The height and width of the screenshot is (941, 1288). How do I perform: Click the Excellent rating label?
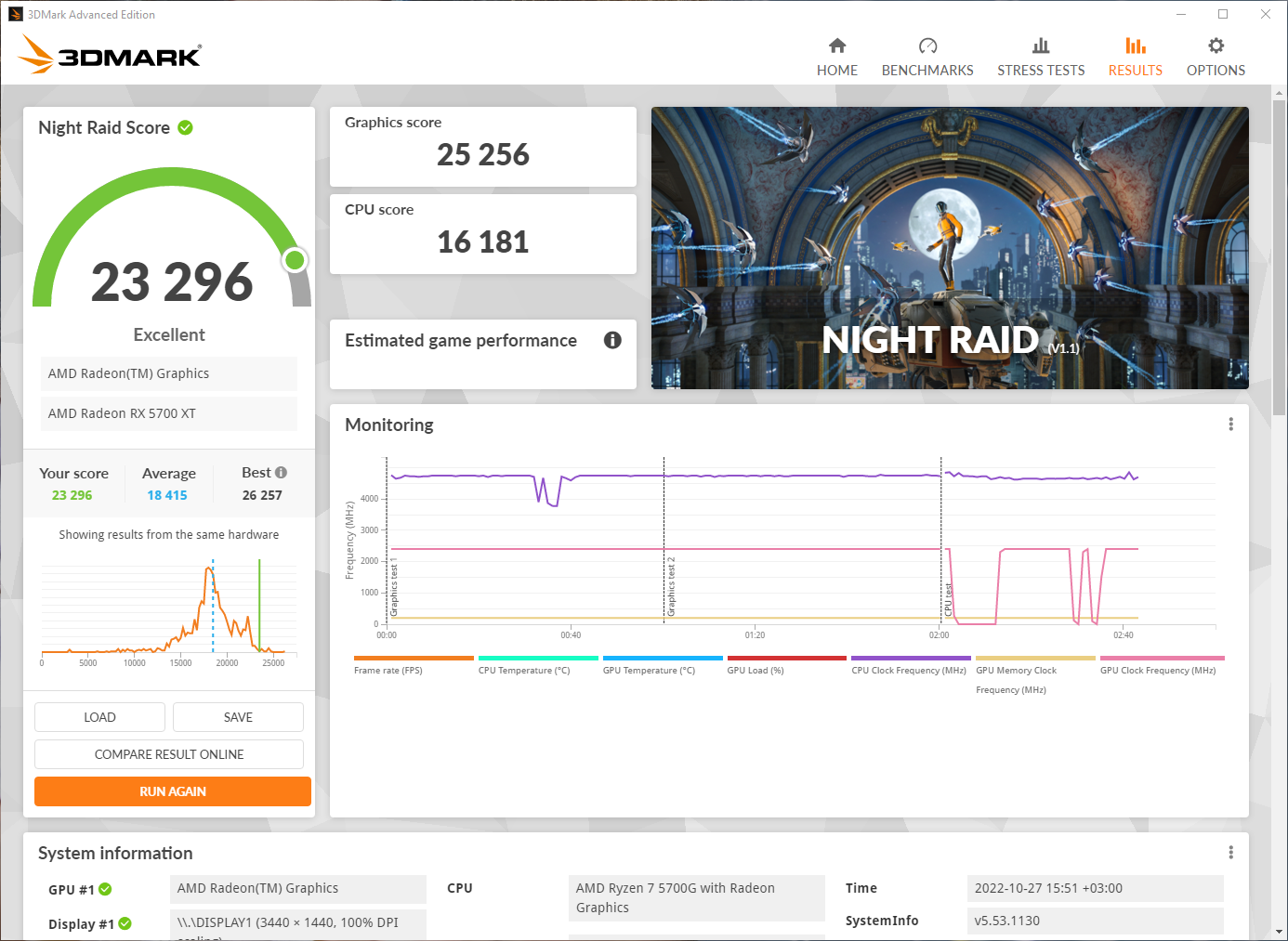coord(169,334)
